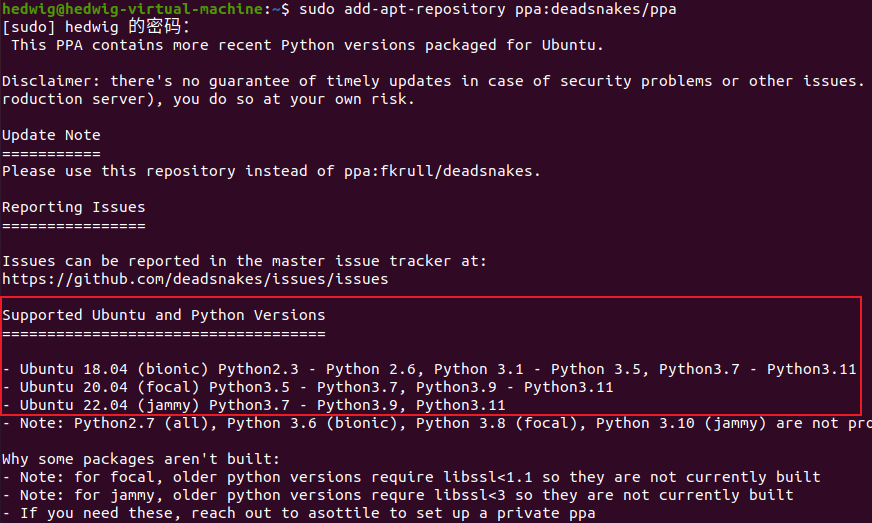Image resolution: width=872 pixels, height=523 pixels.
Task: Click the libssl<3 jammy note
Action: tap(398, 495)
